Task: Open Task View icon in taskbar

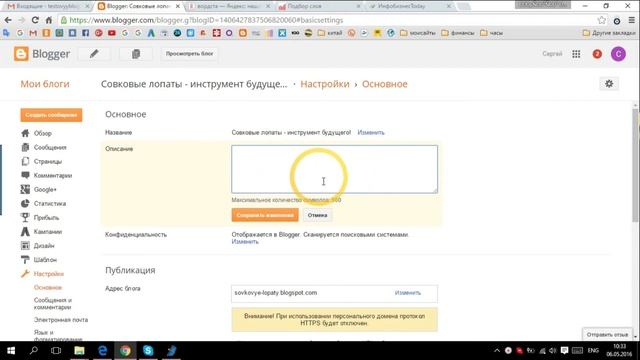Action: pos(56,351)
